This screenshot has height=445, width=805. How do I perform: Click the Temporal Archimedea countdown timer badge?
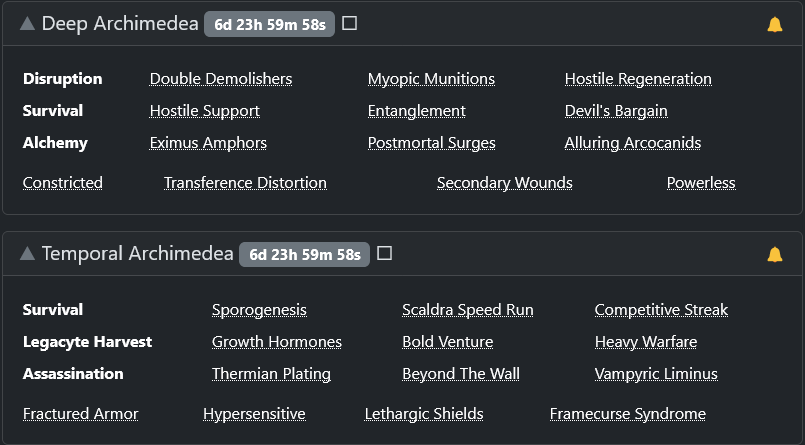[x=304, y=254]
